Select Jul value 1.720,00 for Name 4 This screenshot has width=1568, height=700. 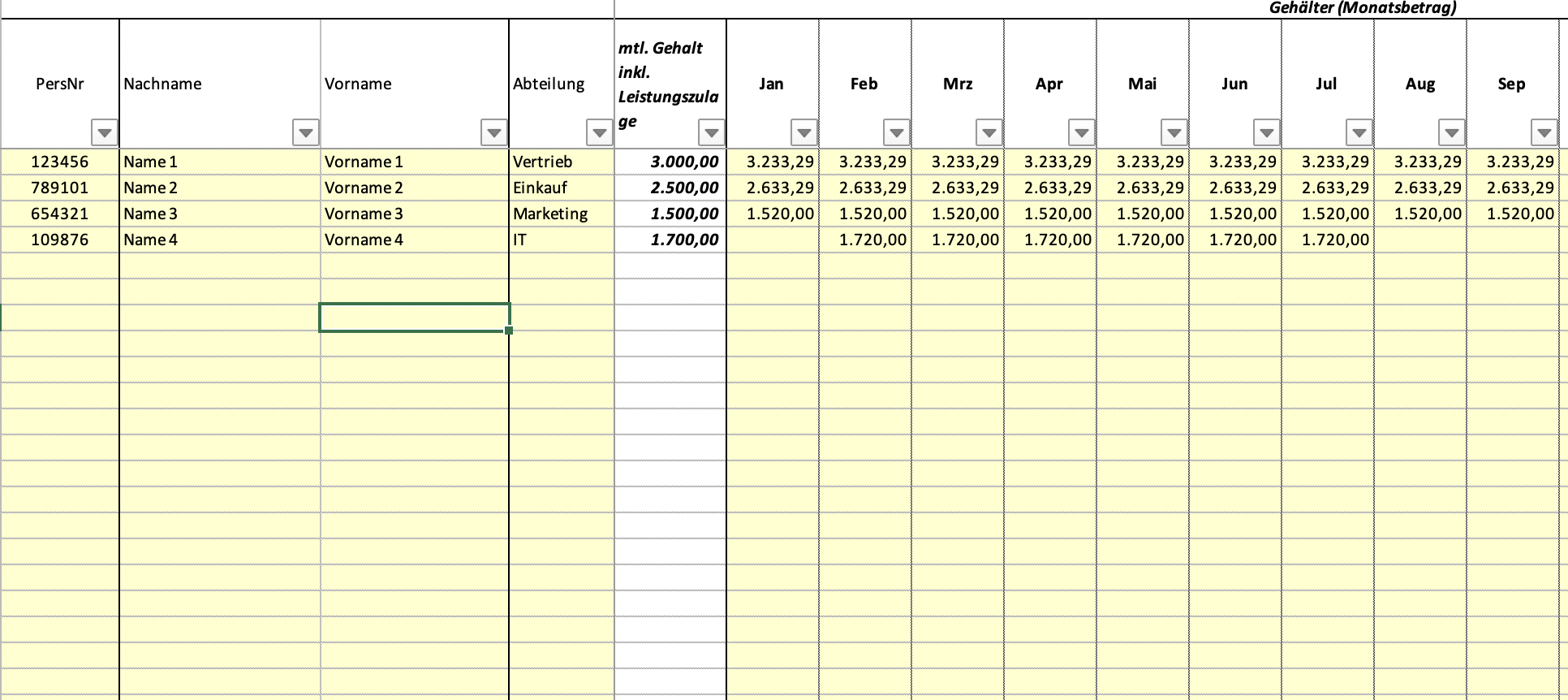1328,240
